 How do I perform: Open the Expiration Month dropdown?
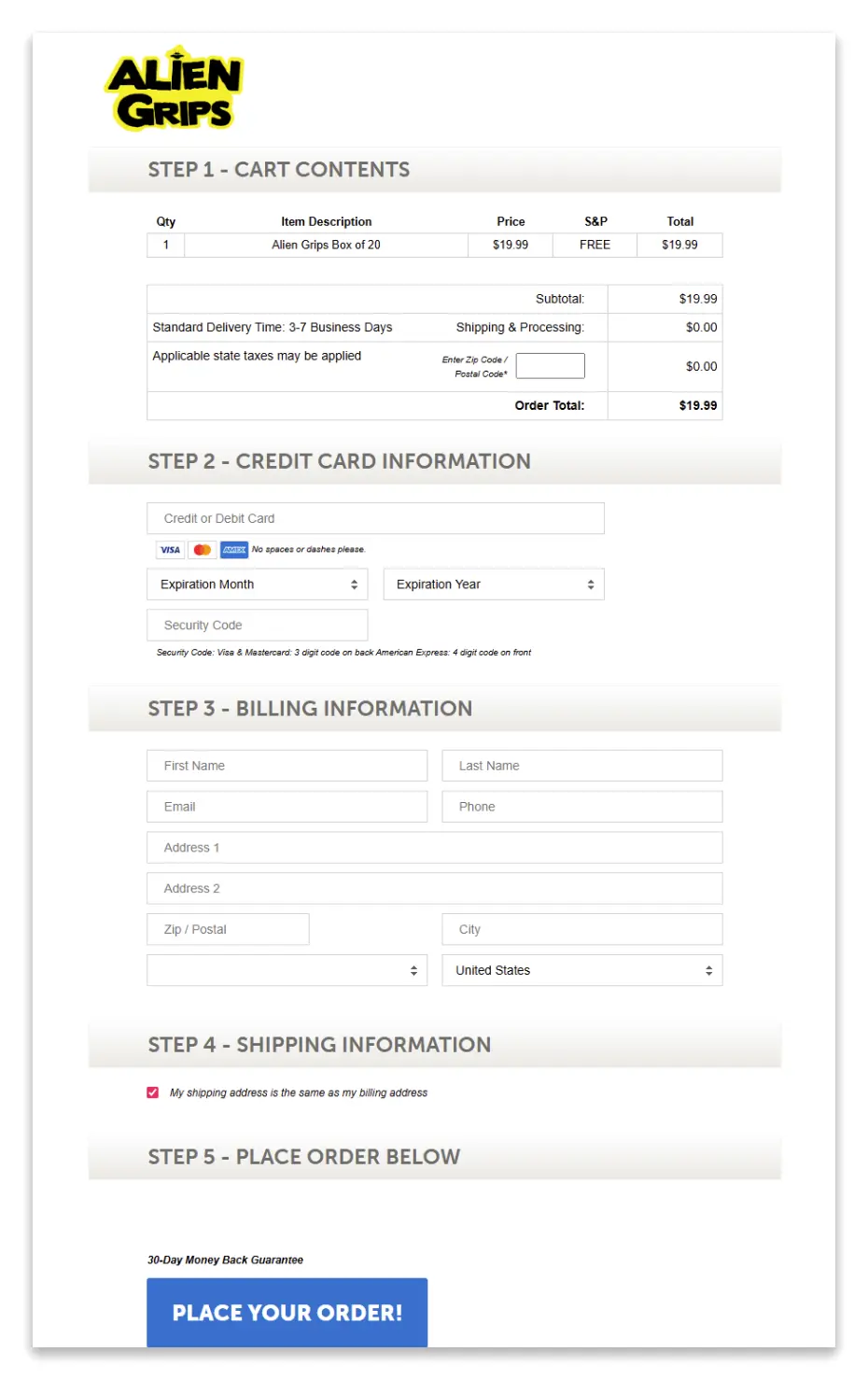pyautogui.click(x=257, y=584)
